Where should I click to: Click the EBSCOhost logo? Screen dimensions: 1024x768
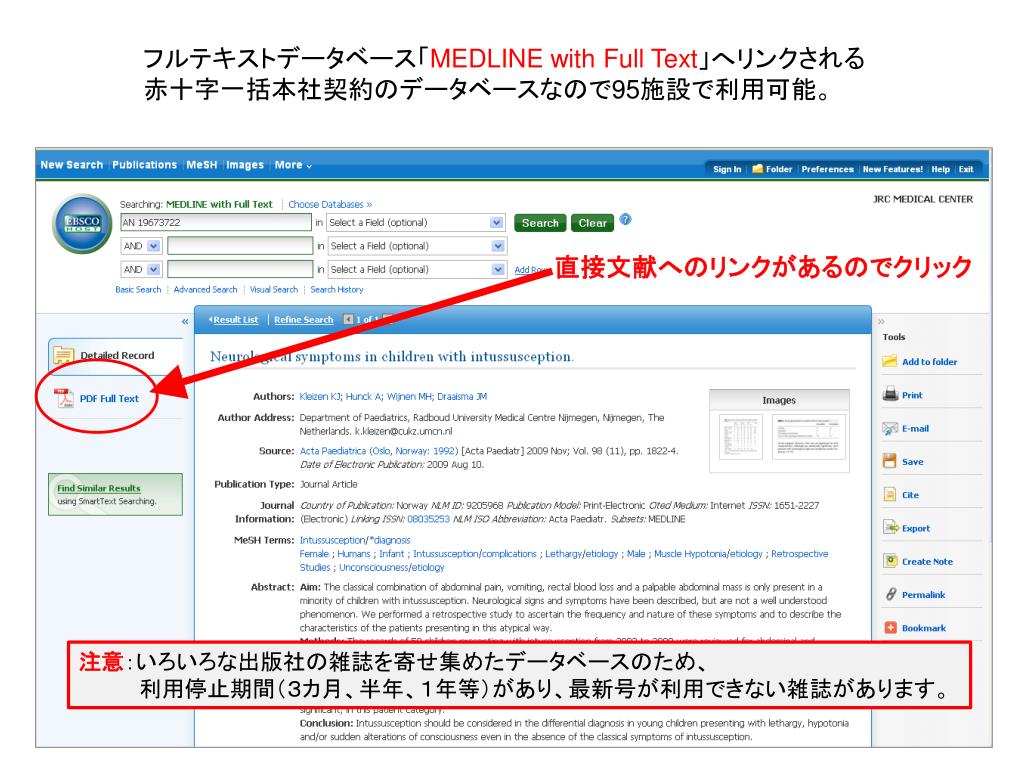coord(82,224)
